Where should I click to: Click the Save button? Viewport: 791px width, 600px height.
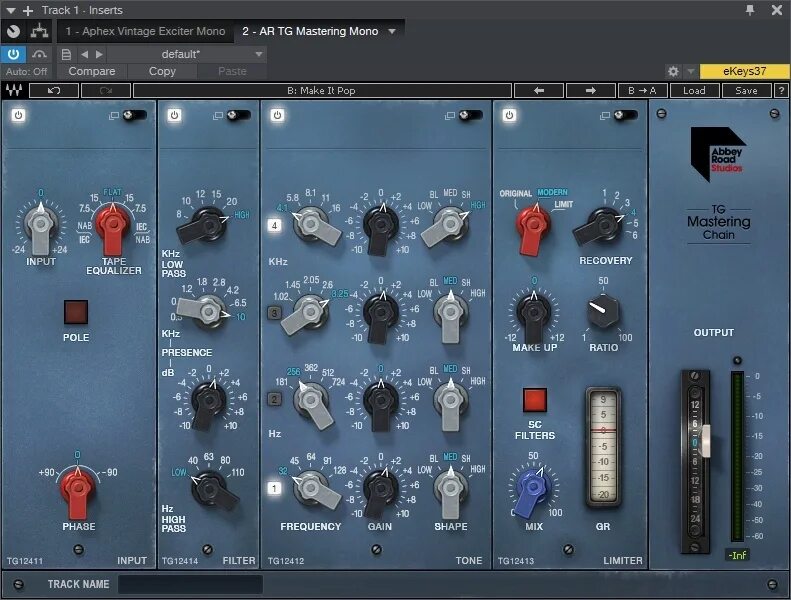[x=746, y=91]
